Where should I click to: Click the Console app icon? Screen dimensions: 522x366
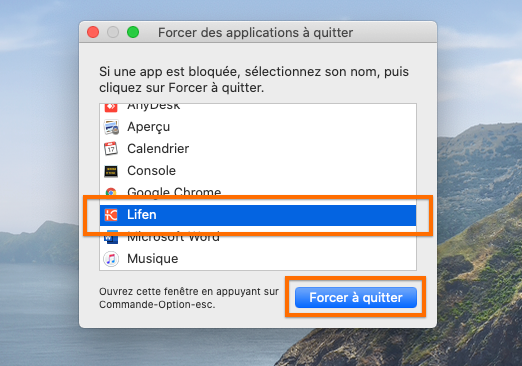111,171
